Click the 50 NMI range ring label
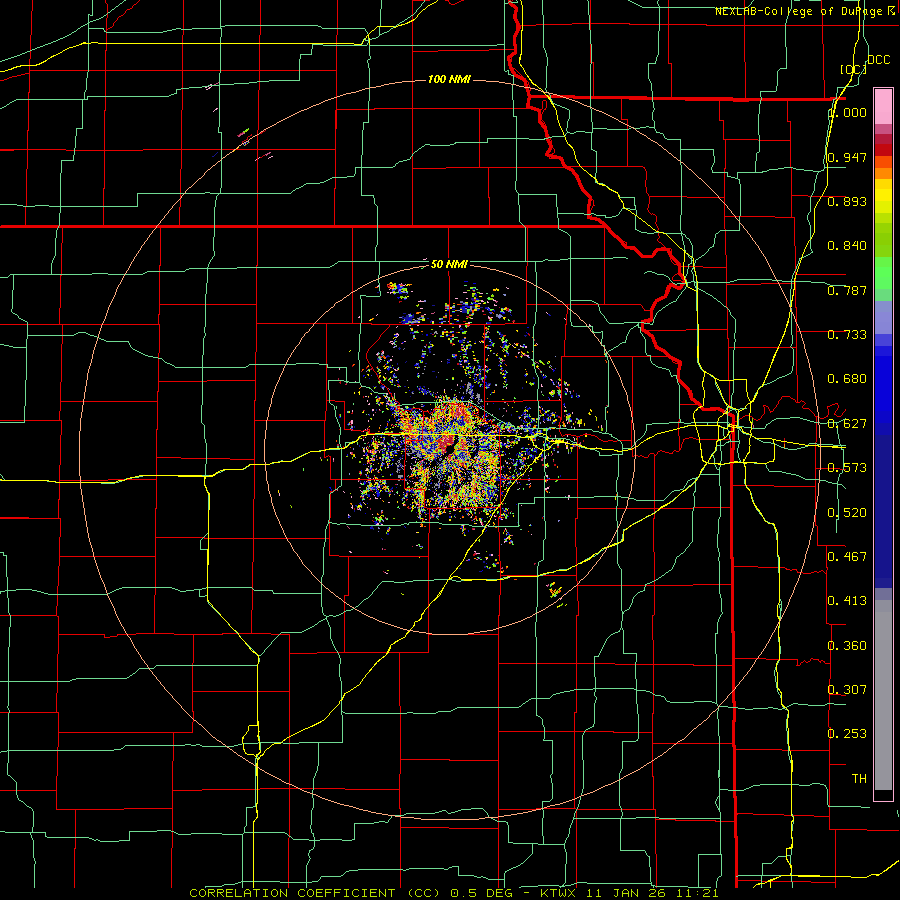The width and height of the screenshot is (900, 900). [449, 265]
